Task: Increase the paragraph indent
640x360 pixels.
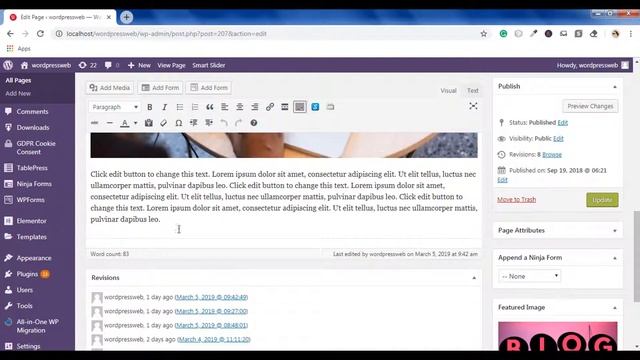Action: click(x=209, y=123)
